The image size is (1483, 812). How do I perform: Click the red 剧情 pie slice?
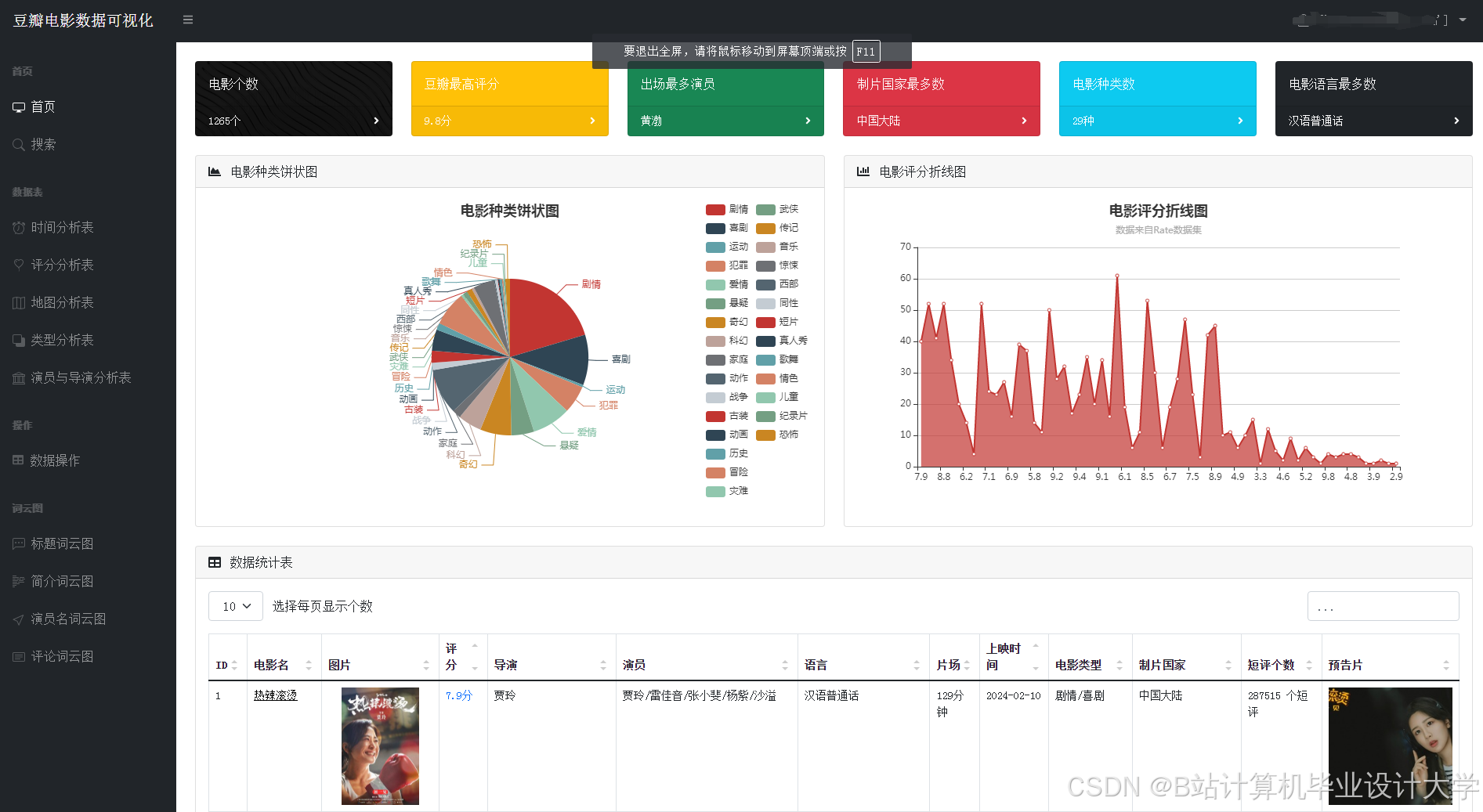(541, 317)
